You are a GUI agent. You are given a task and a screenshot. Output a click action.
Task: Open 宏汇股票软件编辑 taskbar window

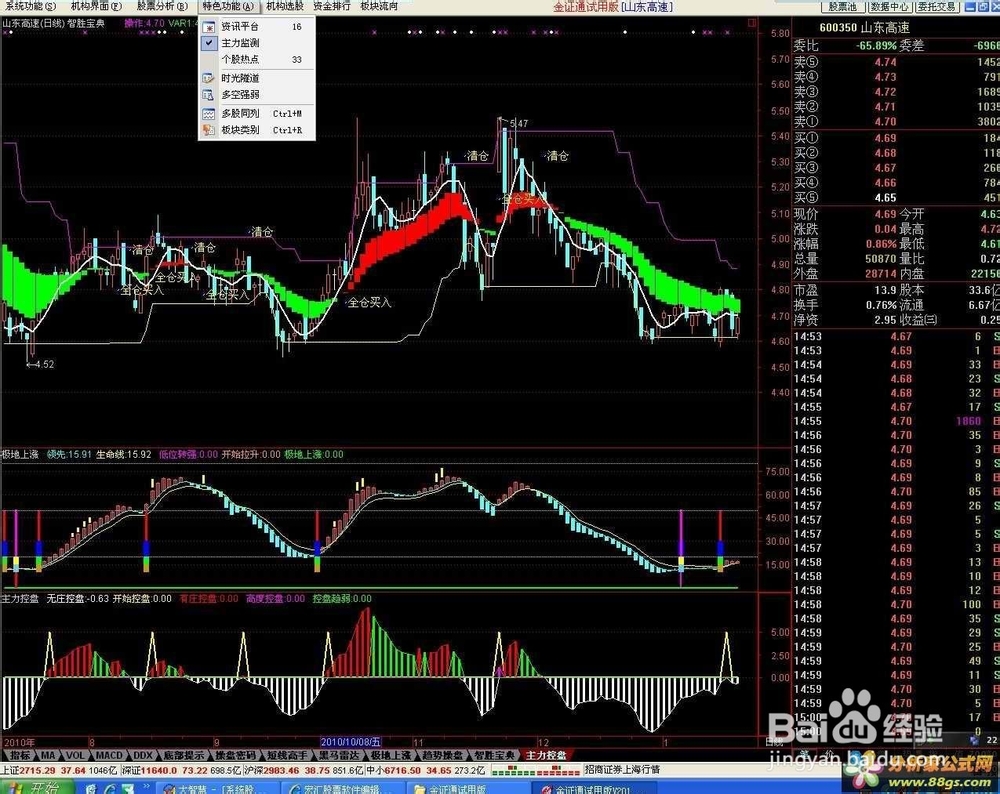342,789
